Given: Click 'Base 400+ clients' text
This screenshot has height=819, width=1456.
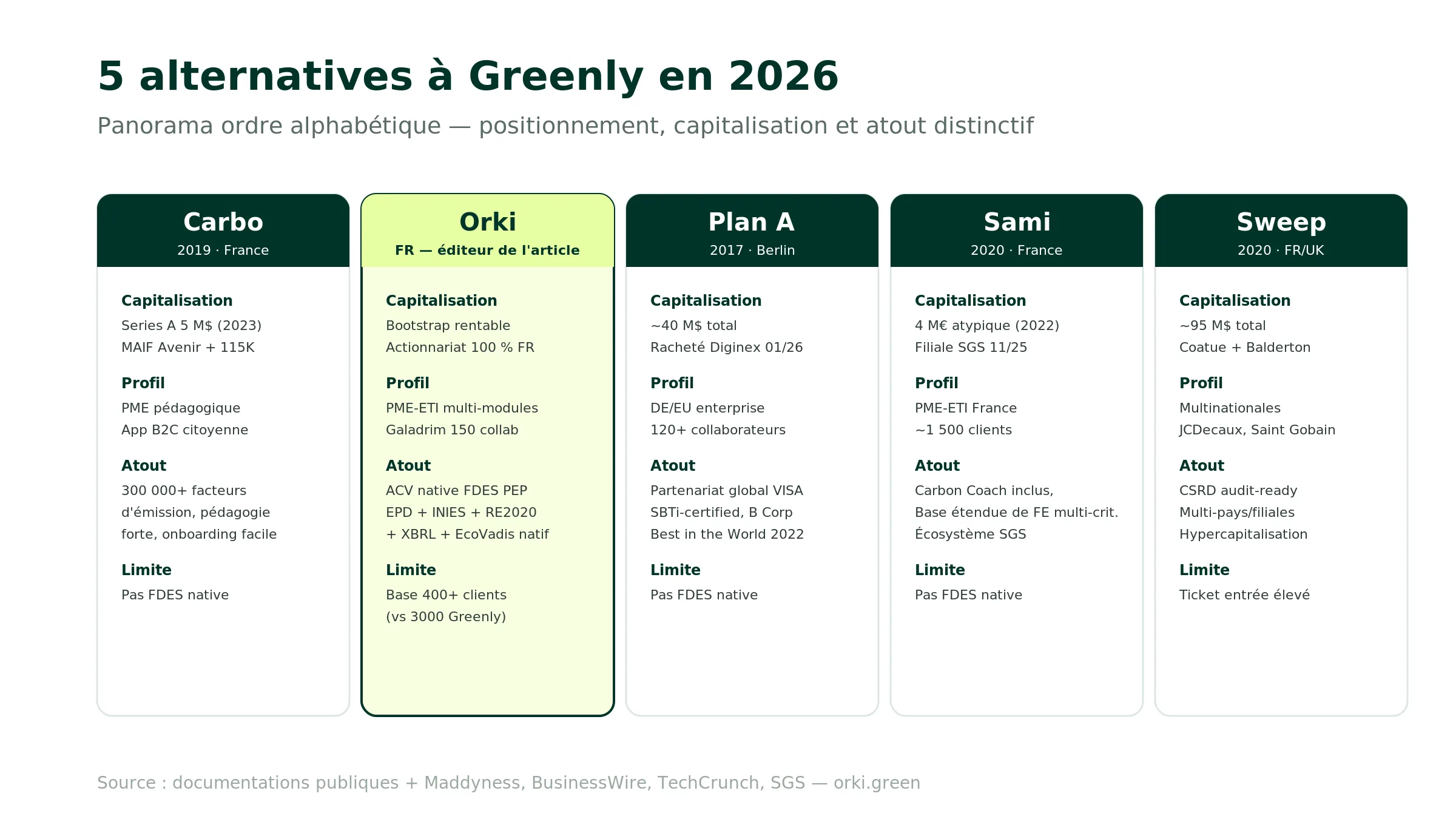Looking at the screenshot, I should pos(447,595).
